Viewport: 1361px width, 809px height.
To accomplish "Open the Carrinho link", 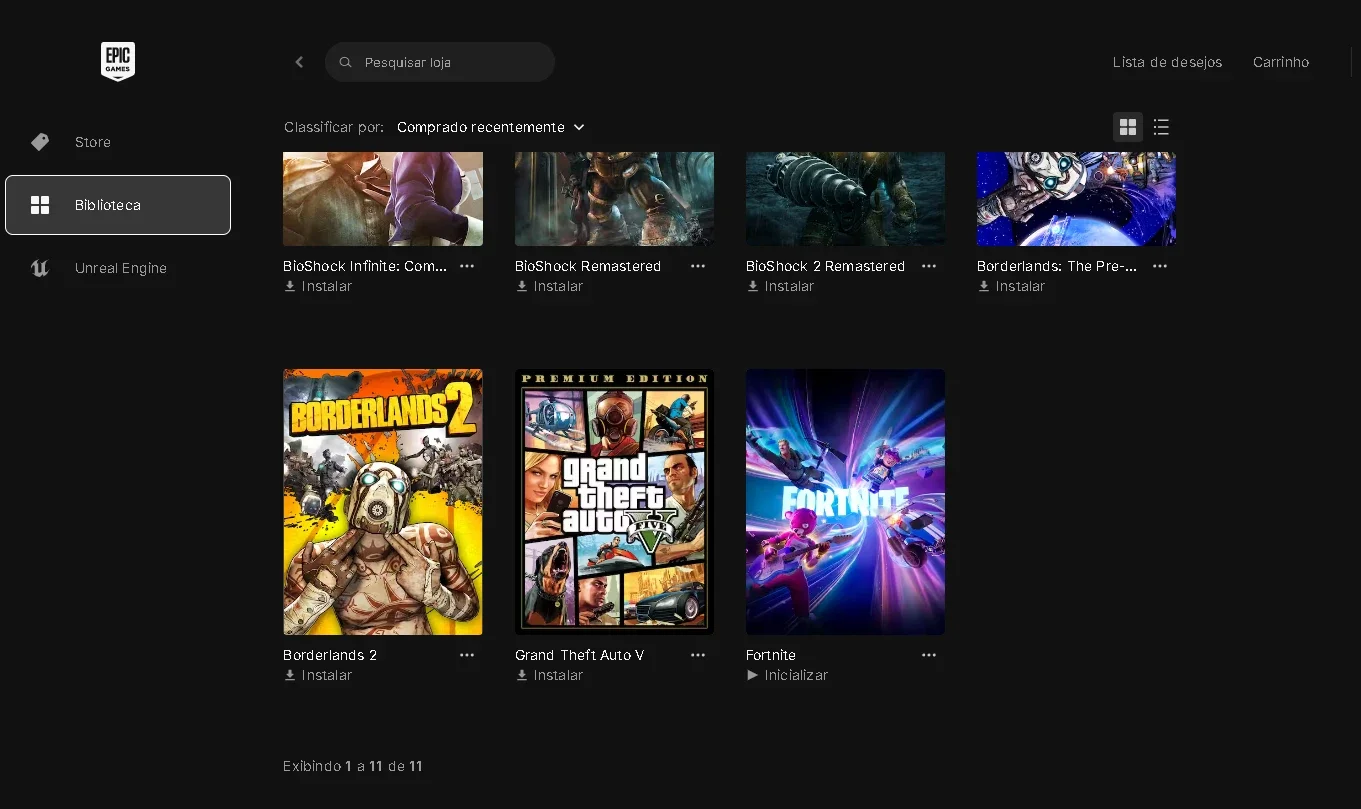I will click(1281, 62).
